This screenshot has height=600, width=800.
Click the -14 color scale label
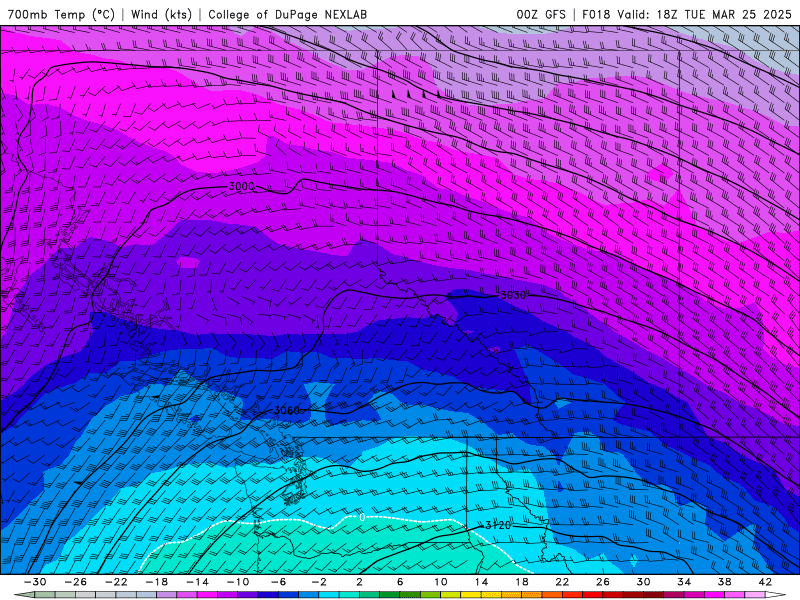pos(197,582)
